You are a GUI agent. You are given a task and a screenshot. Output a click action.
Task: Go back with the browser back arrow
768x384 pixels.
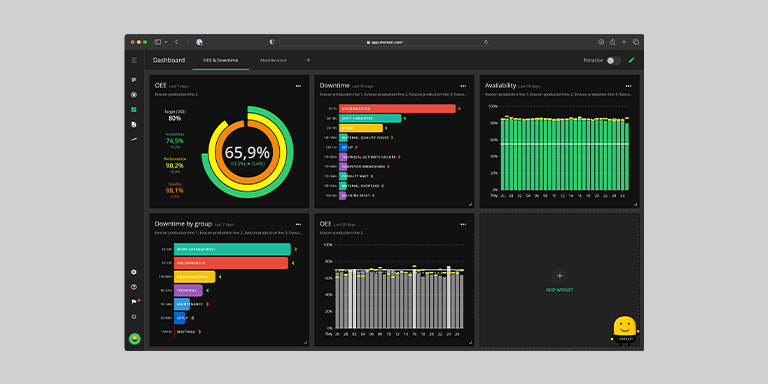tap(177, 42)
